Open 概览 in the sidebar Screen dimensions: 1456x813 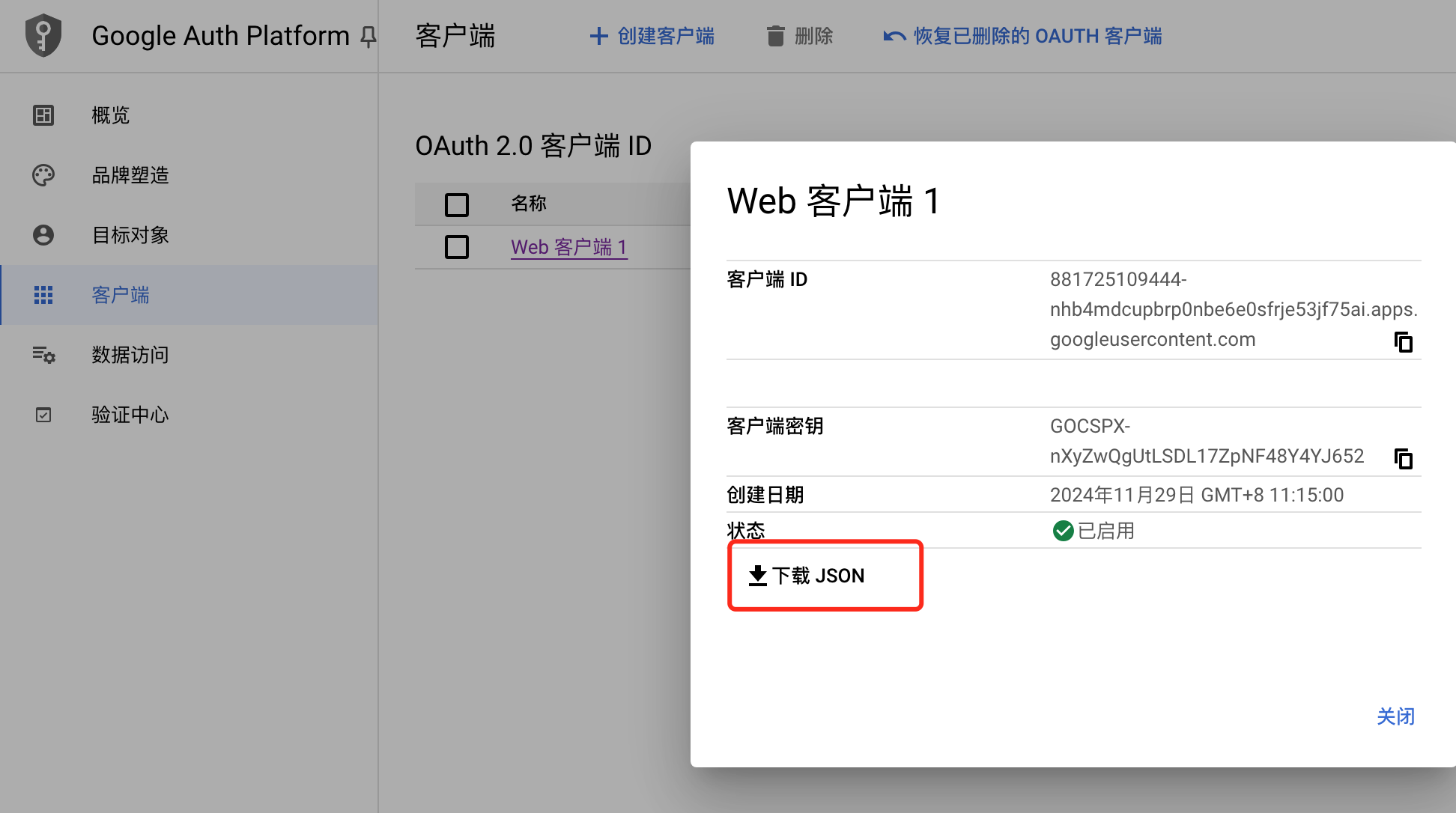[x=189, y=115]
